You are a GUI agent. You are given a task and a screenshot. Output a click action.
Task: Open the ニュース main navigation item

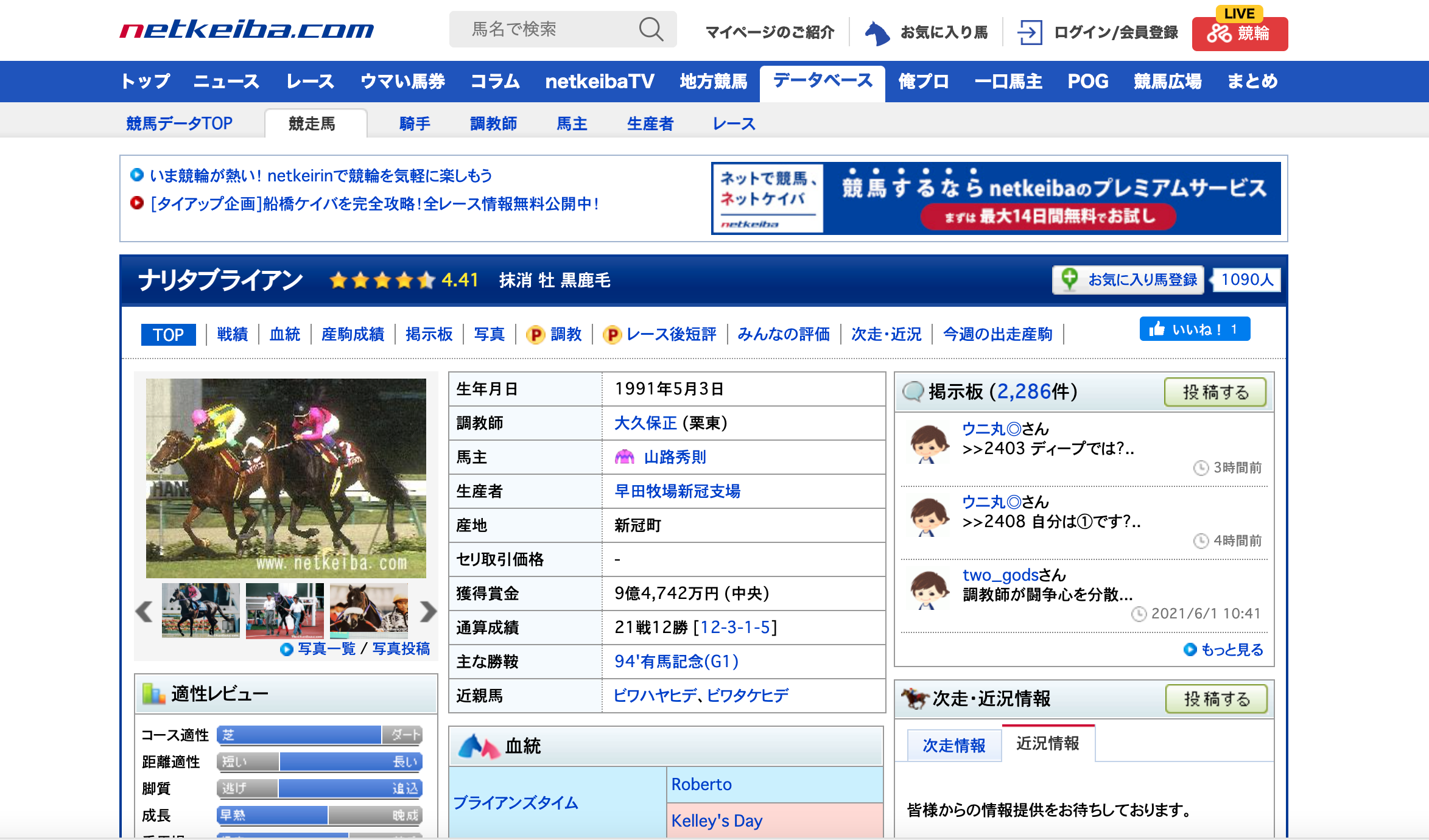tap(226, 82)
